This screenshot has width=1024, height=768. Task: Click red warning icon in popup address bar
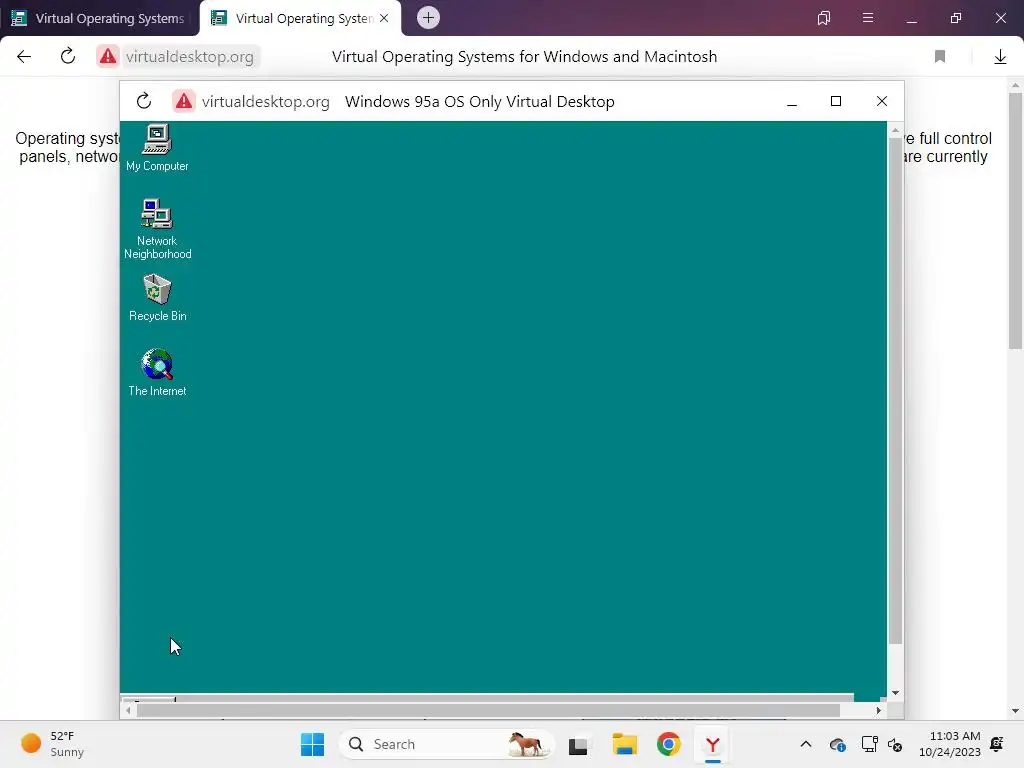tap(184, 101)
